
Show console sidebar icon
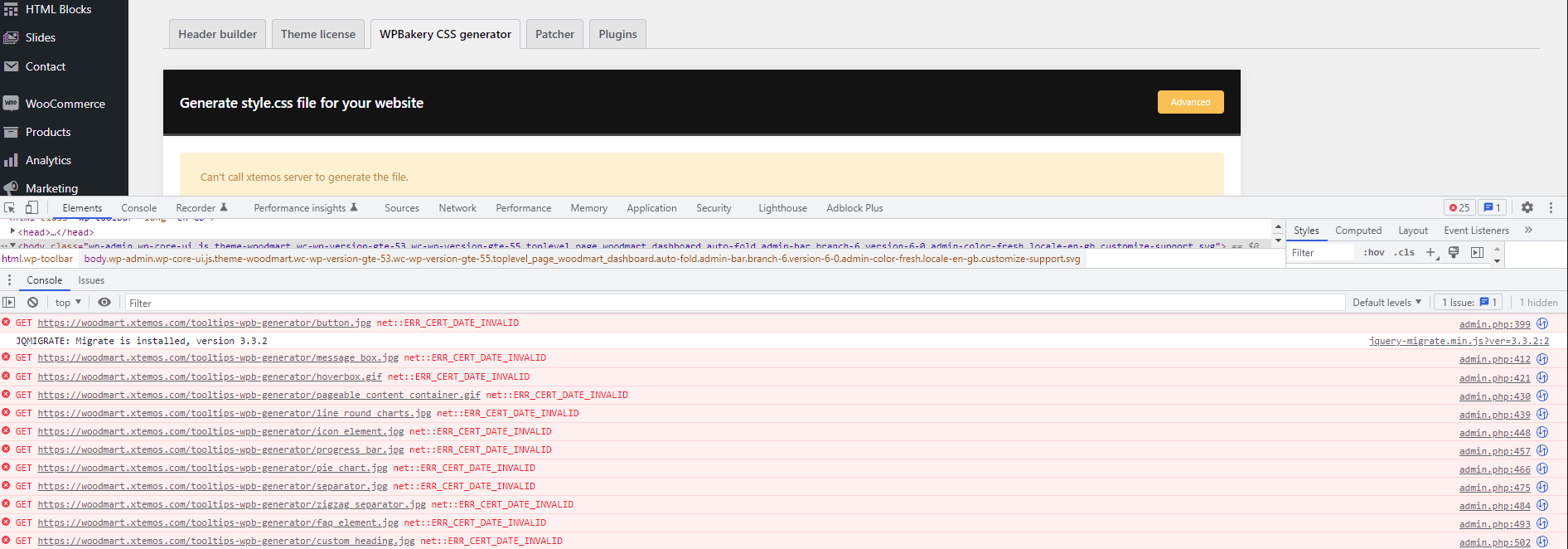click(x=9, y=302)
